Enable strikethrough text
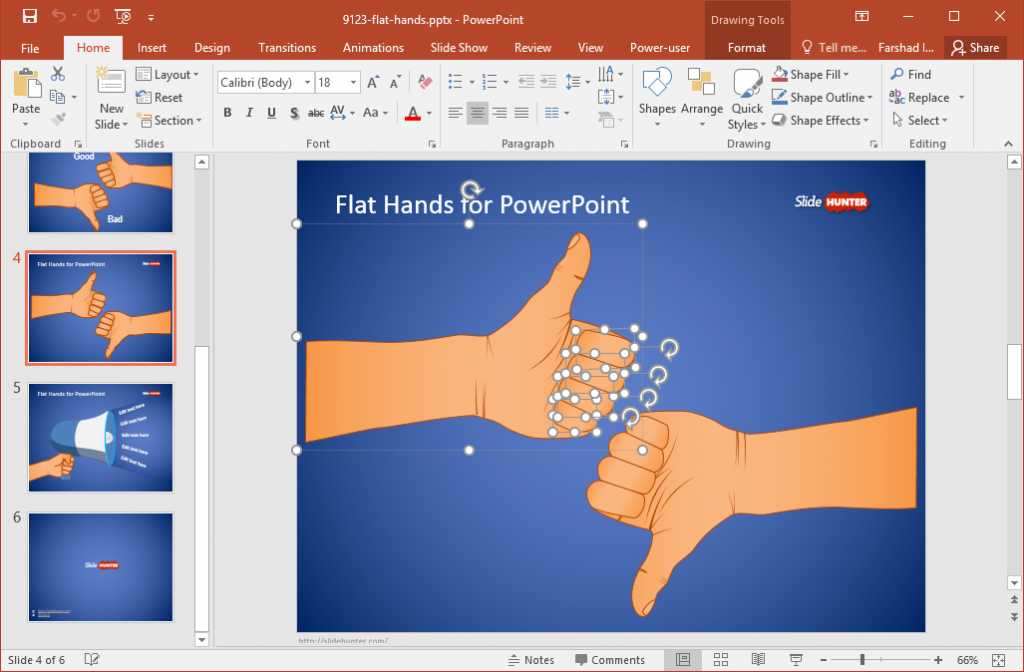This screenshot has width=1024, height=672. pyautogui.click(x=315, y=113)
